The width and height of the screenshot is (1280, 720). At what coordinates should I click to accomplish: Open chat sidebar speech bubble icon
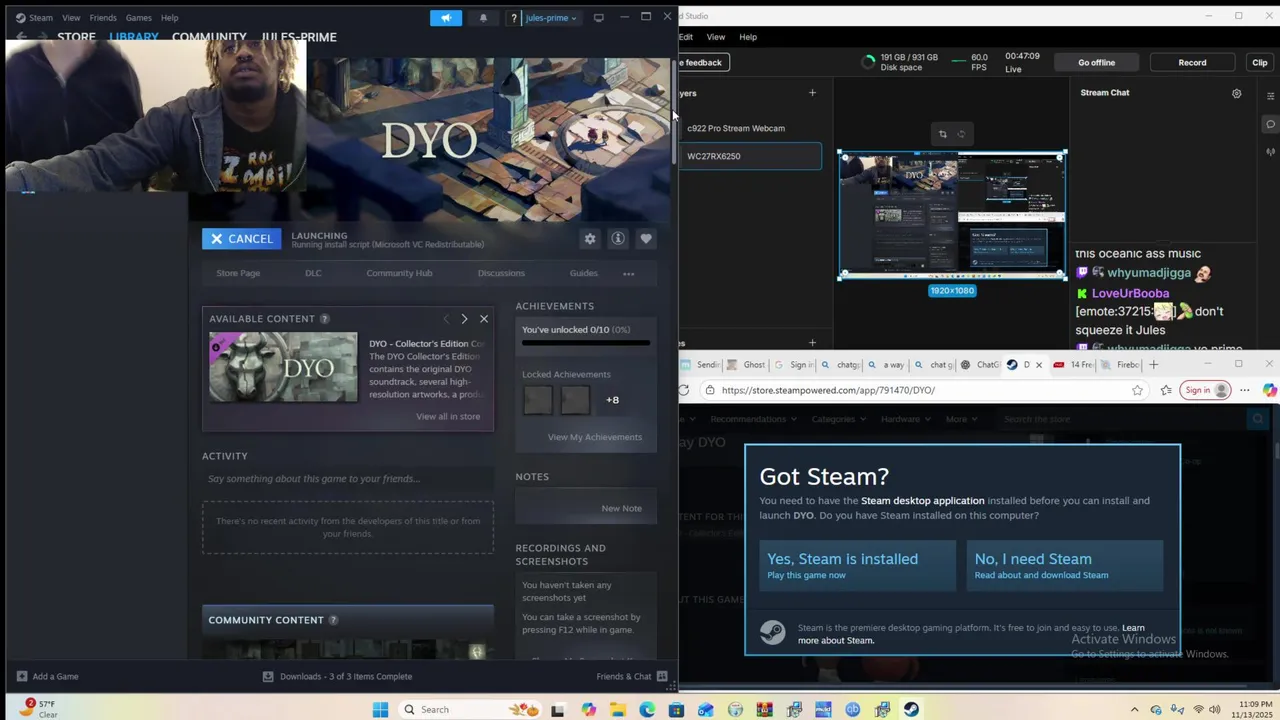1270,125
